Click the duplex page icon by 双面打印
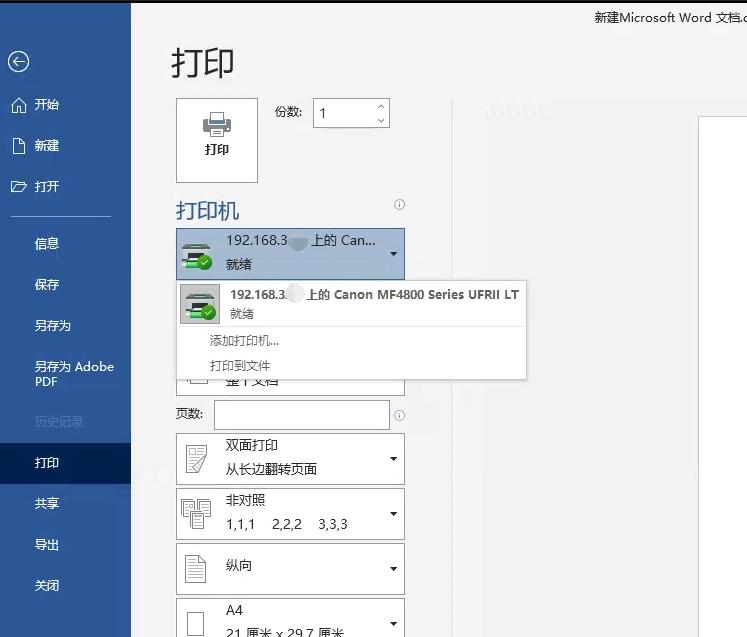 (196, 459)
